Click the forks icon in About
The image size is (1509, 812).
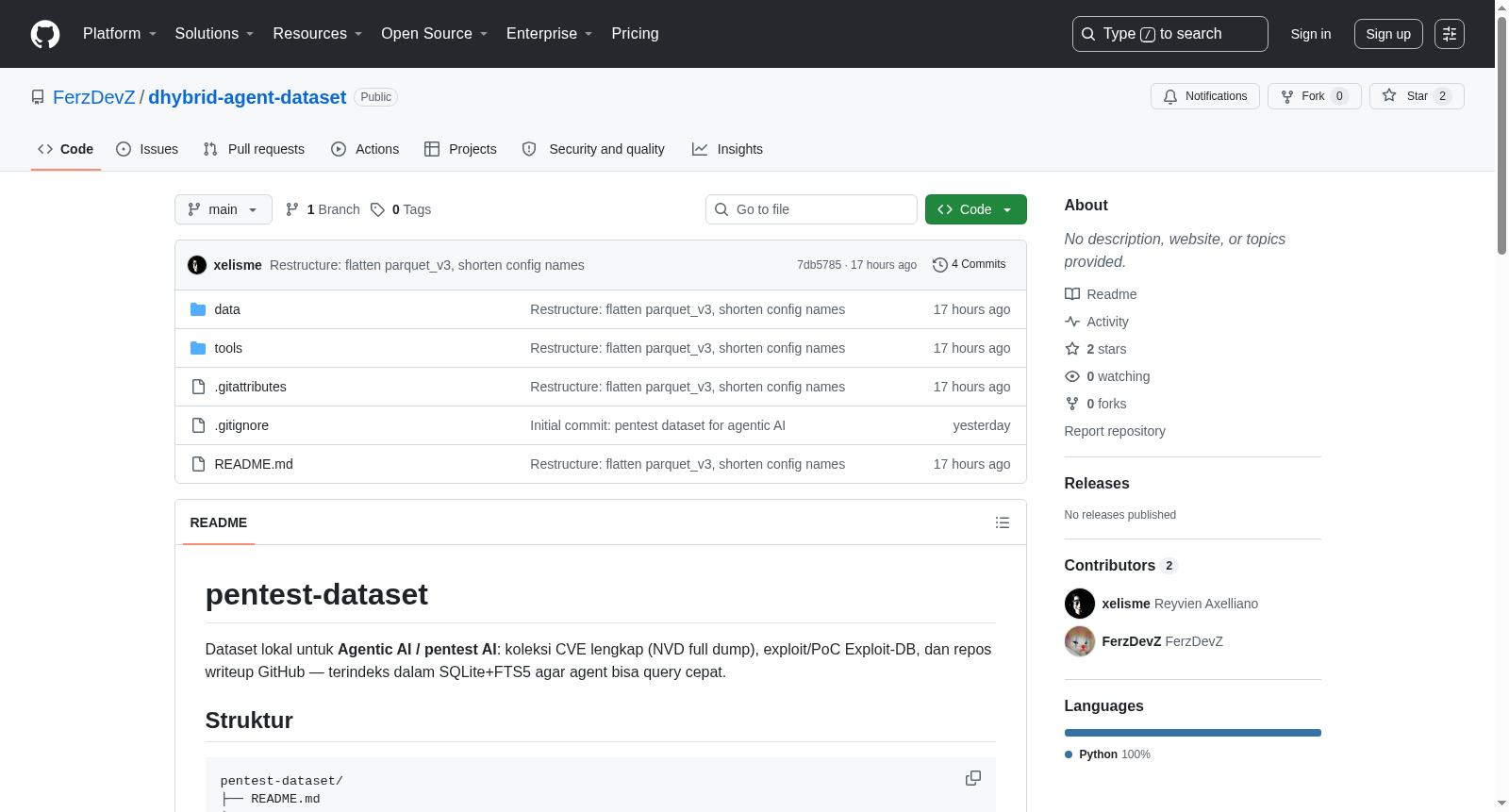click(1072, 404)
